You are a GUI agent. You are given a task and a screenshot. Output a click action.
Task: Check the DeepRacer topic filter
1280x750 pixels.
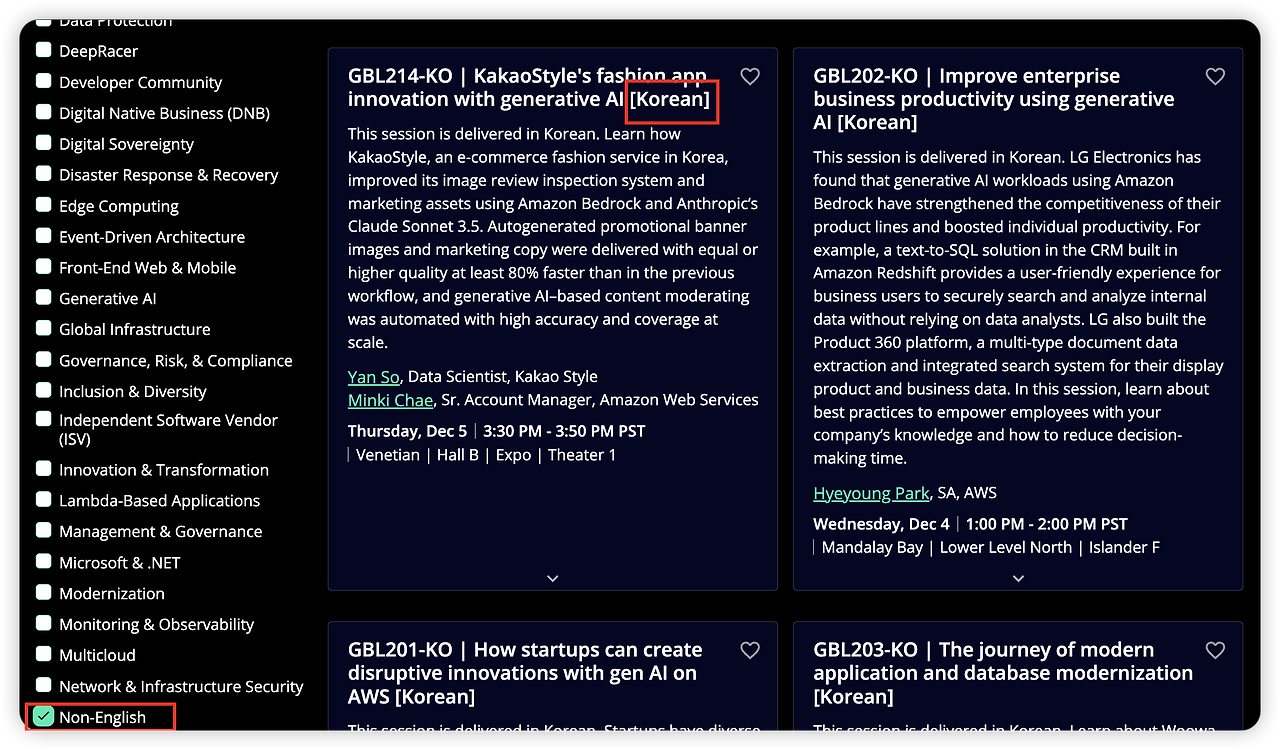point(44,50)
